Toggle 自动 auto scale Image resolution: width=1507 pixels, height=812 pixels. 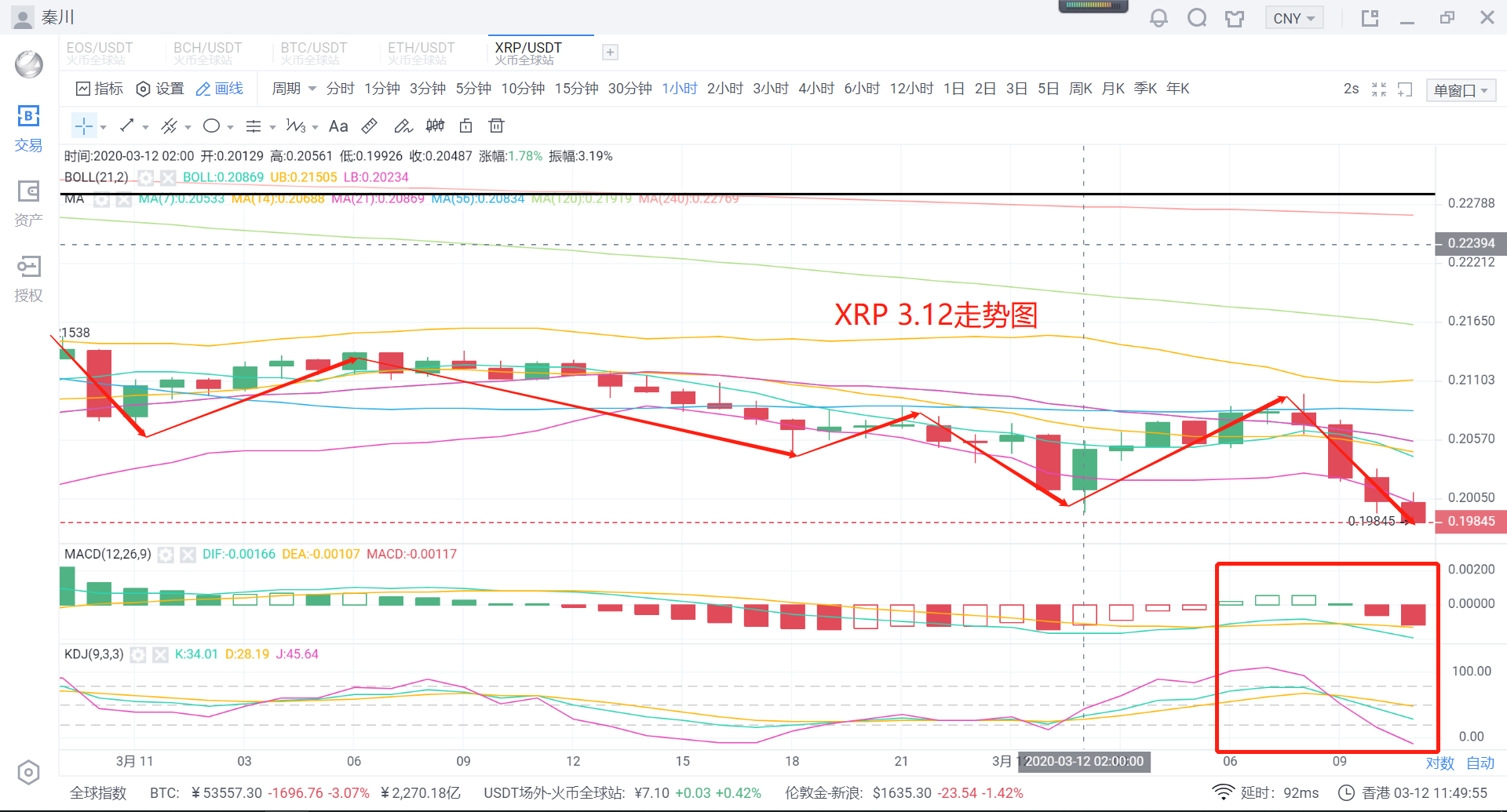tap(1480, 763)
